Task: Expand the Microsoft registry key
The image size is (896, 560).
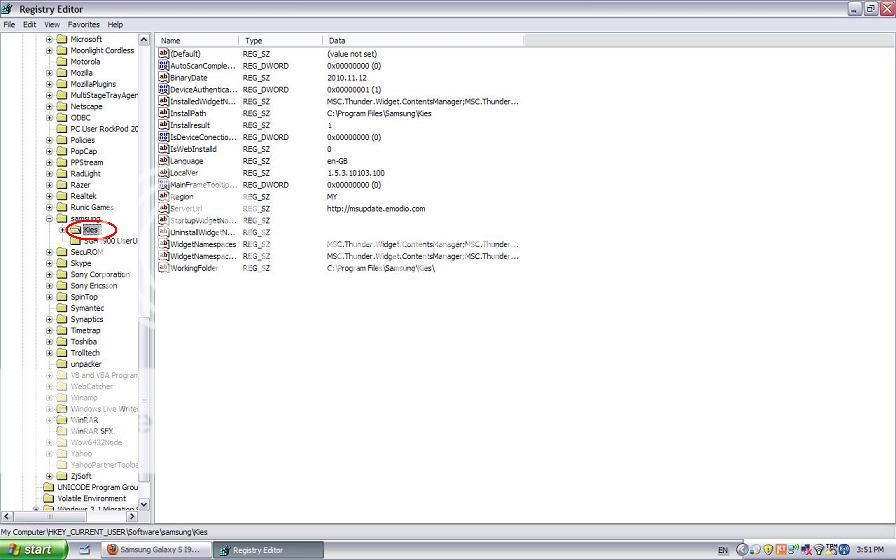Action: [x=49, y=39]
